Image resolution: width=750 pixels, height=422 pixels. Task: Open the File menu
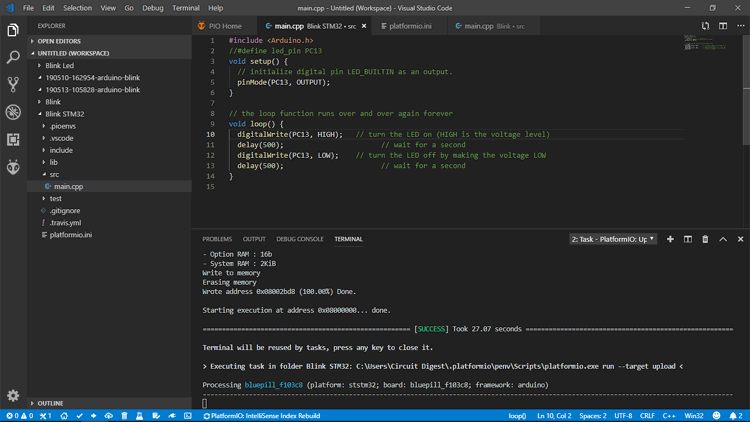click(28, 8)
